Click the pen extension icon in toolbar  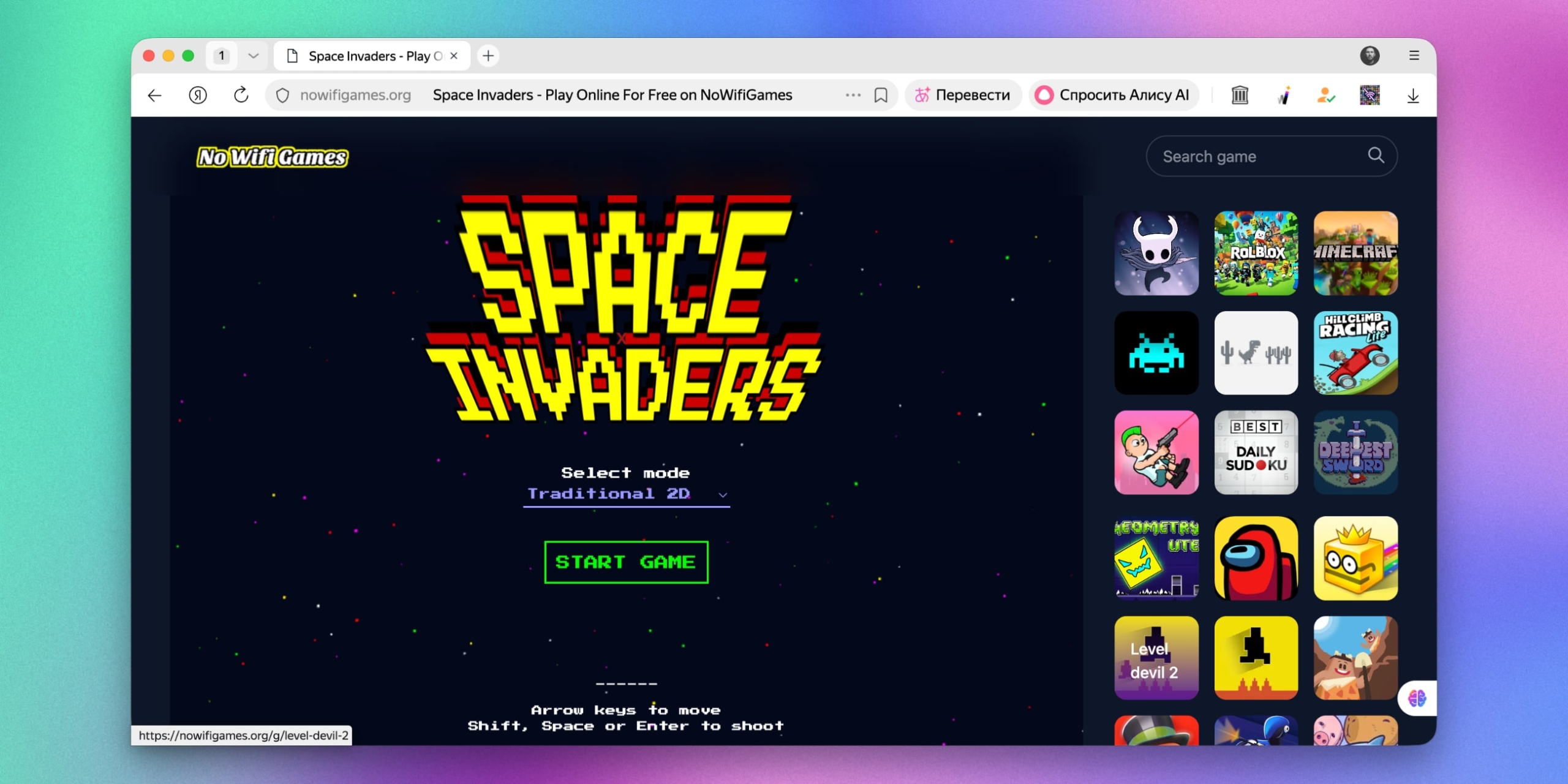pyautogui.click(x=1284, y=95)
